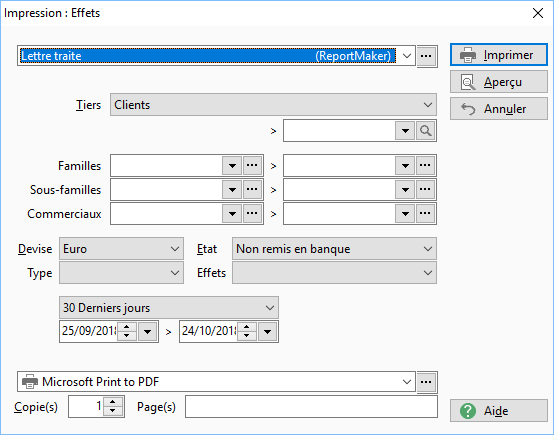Click ellipsis button of first Familles field

pyautogui.click(x=252, y=165)
